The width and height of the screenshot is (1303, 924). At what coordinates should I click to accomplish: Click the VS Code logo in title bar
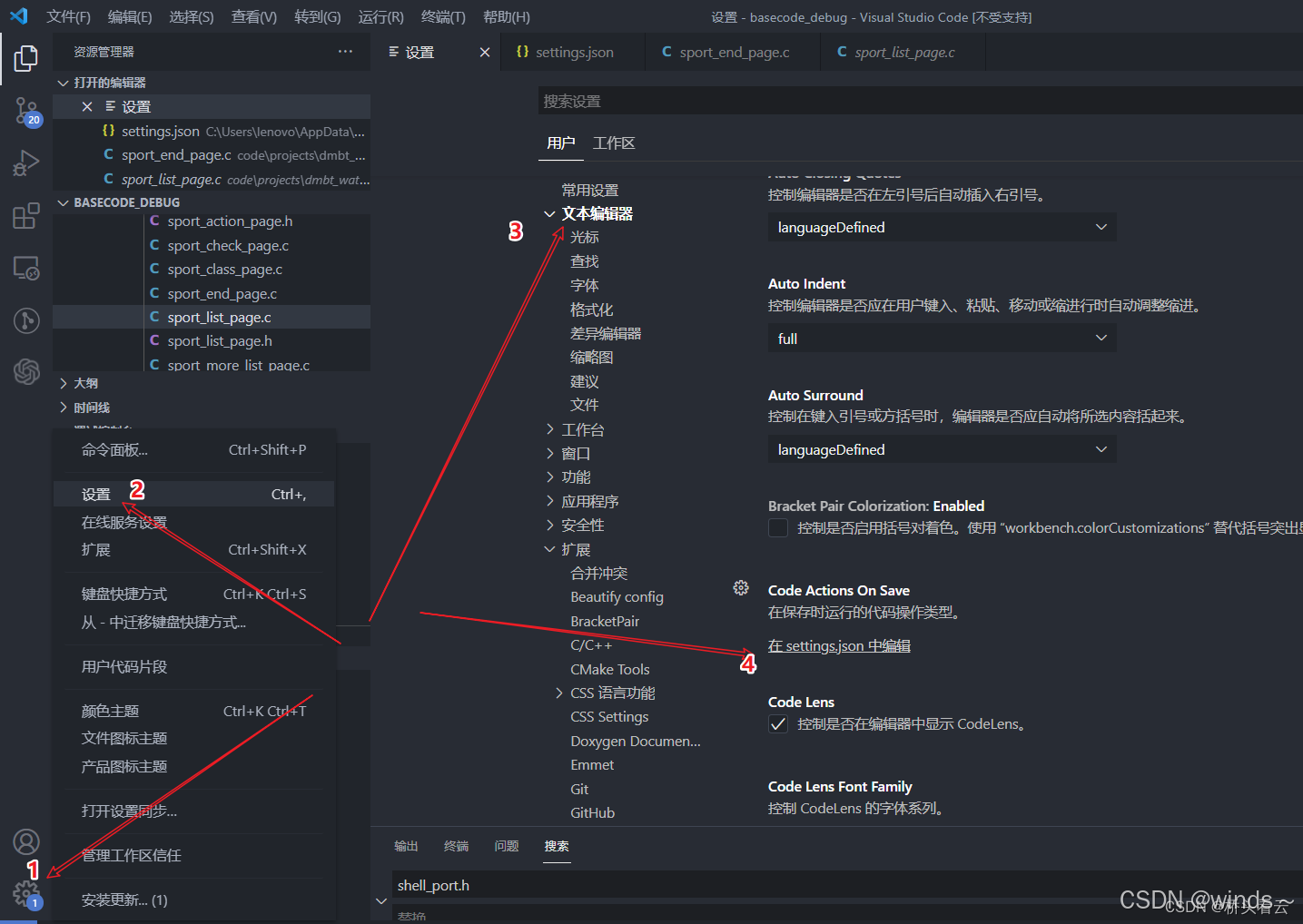pos(19,16)
